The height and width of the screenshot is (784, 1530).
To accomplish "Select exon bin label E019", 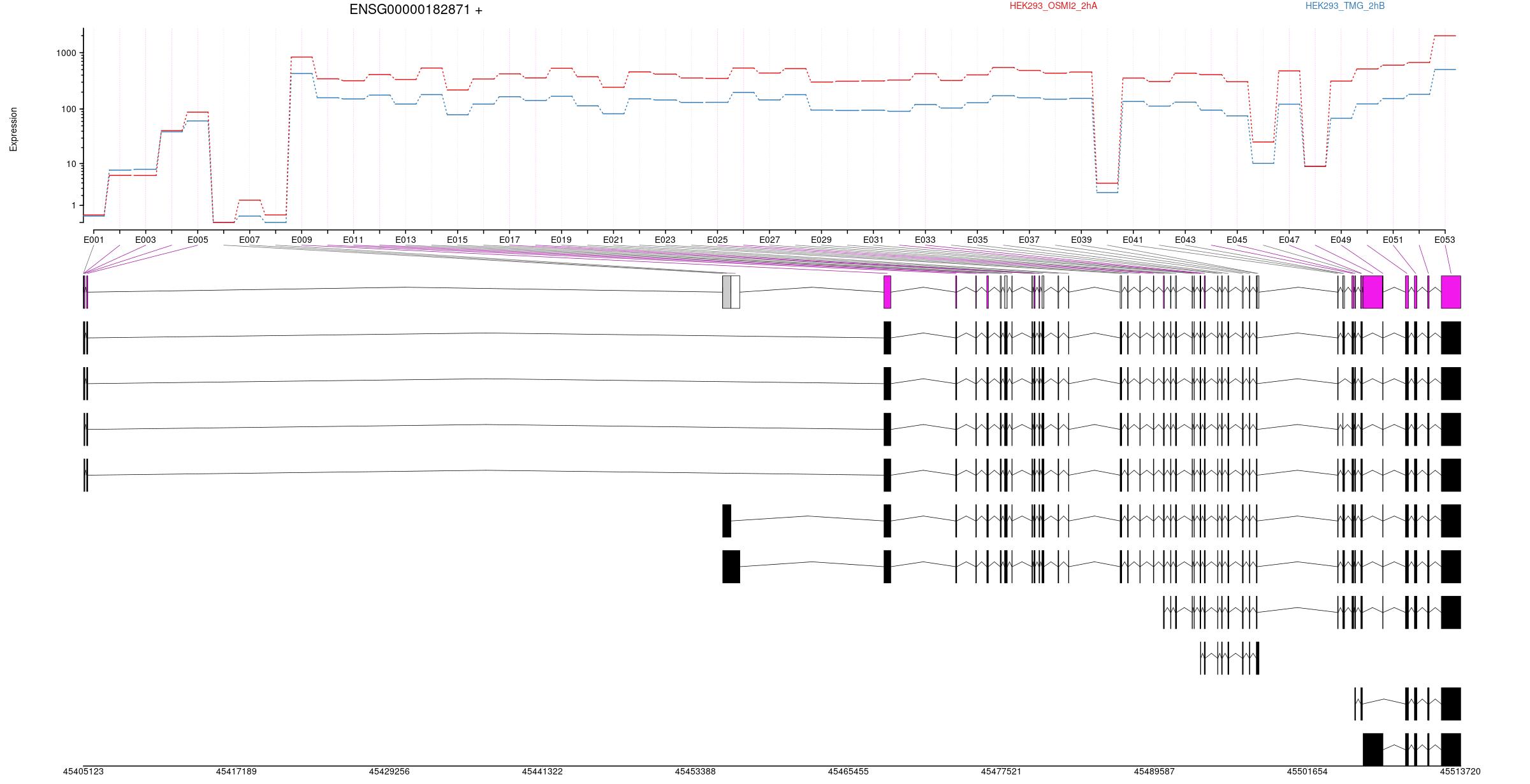I will pyautogui.click(x=561, y=240).
